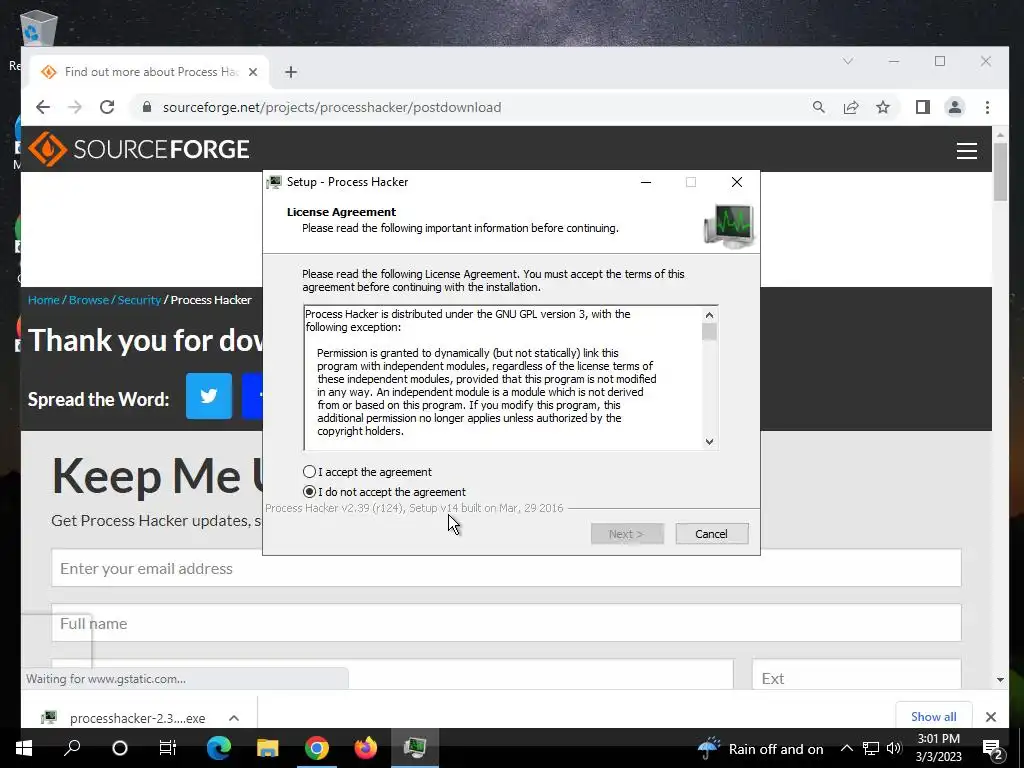Open Cortana circle icon
The height and width of the screenshot is (768, 1024).
point(120,748)
